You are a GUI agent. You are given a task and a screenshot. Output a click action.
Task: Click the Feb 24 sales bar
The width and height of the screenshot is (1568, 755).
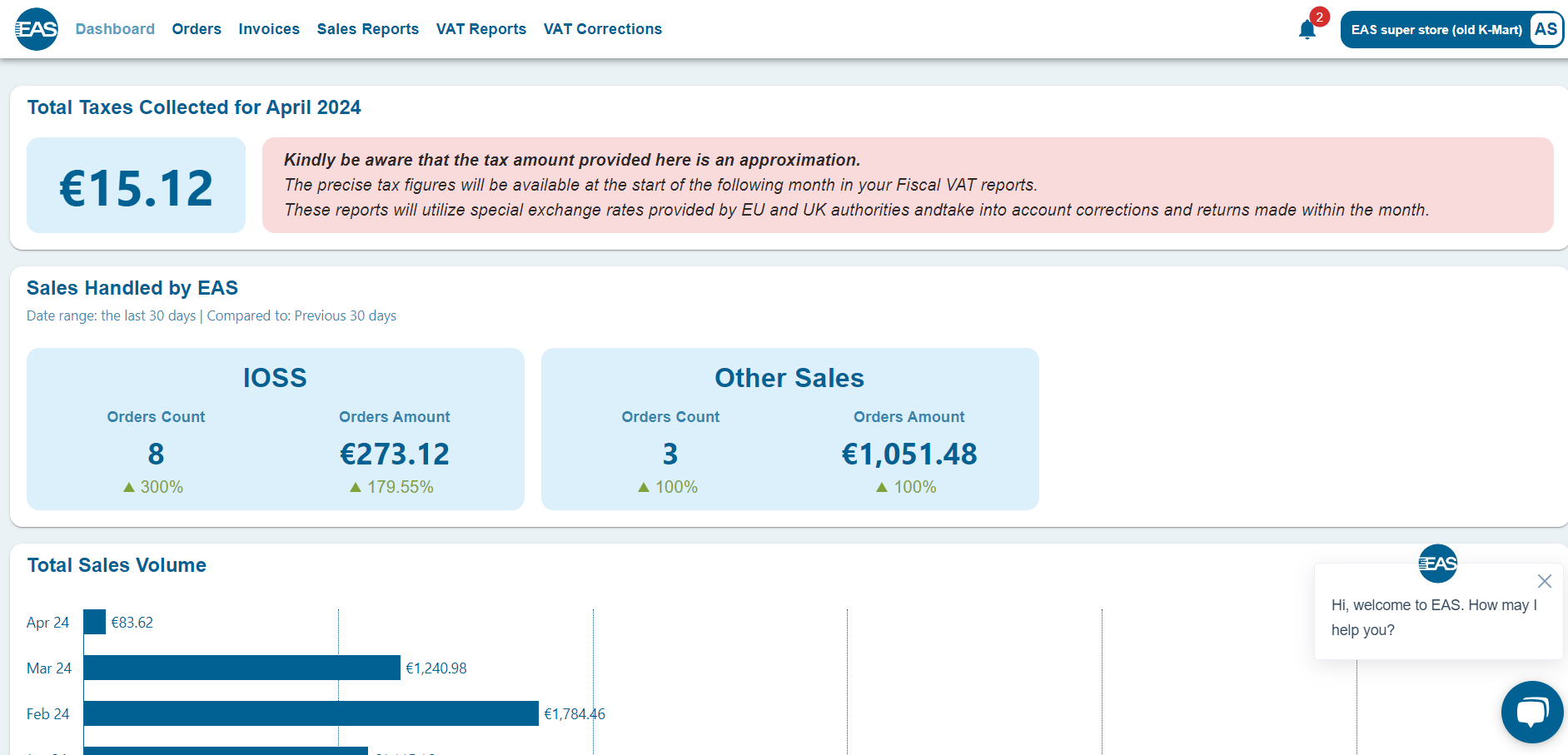311,713
